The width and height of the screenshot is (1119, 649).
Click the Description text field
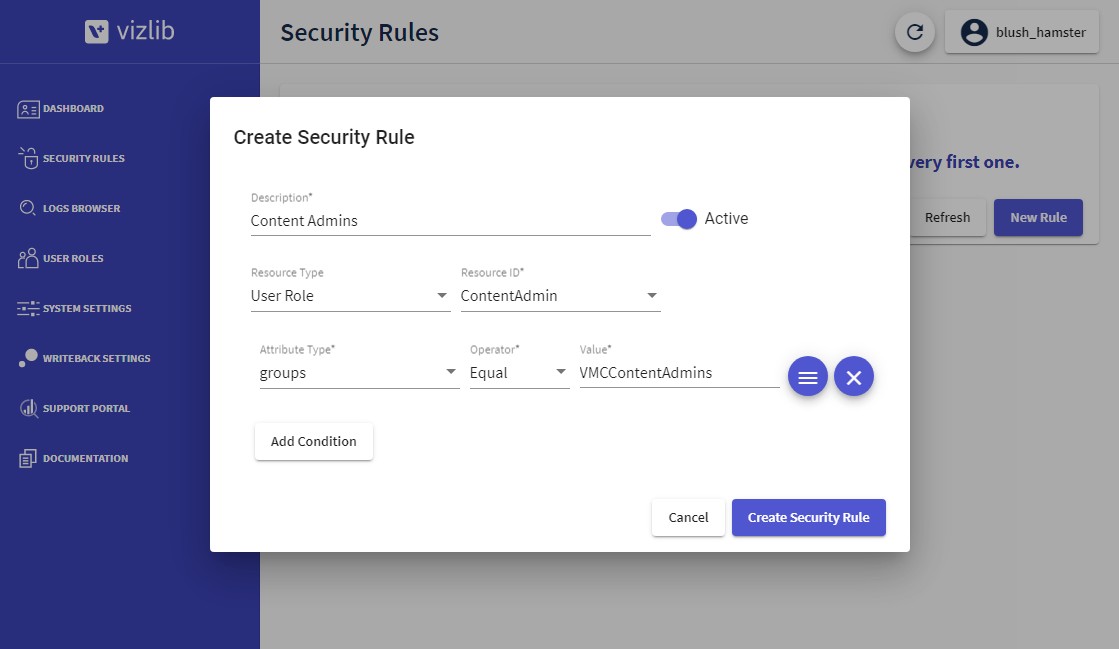point(450,221)
